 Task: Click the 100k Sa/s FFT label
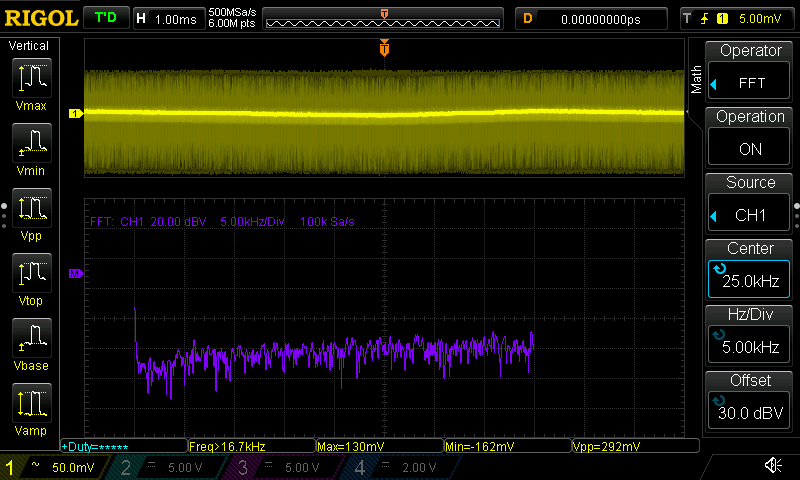pyautogui.click(x=327, y=222)
